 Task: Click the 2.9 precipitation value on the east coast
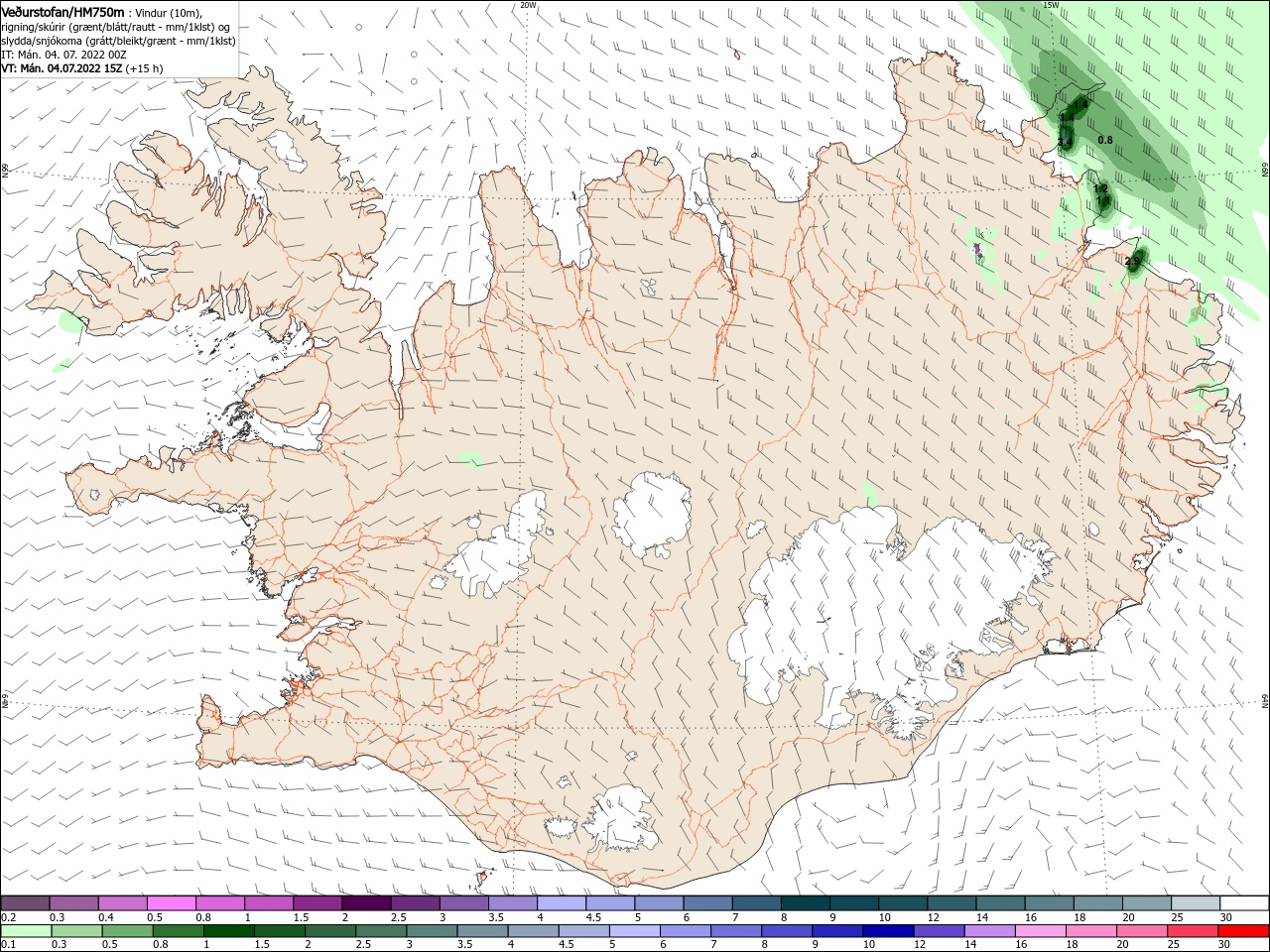click(1132, 262)
